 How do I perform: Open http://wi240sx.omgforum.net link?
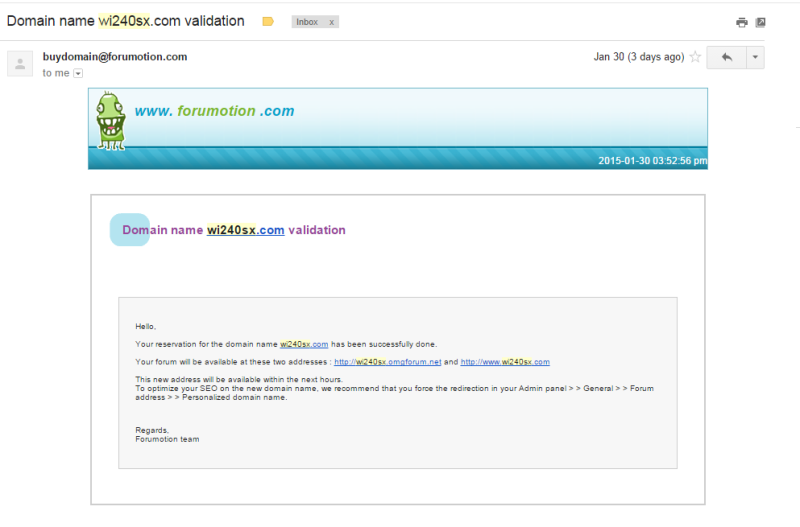388,362
